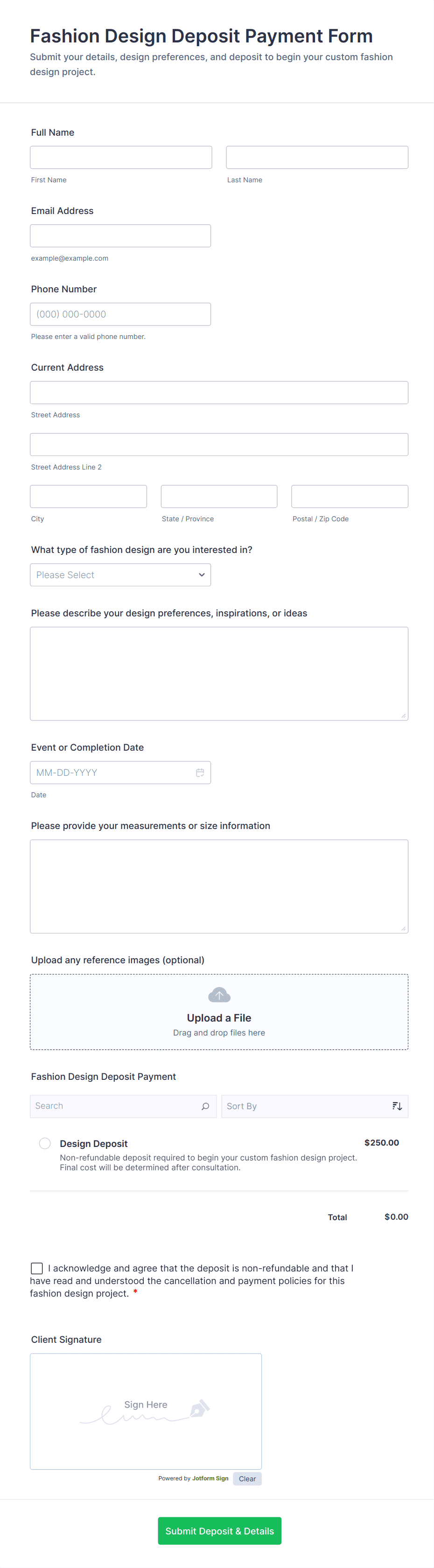
Task: Clear the client signature
Action: pyautogui.click(x=247, y=1478)
